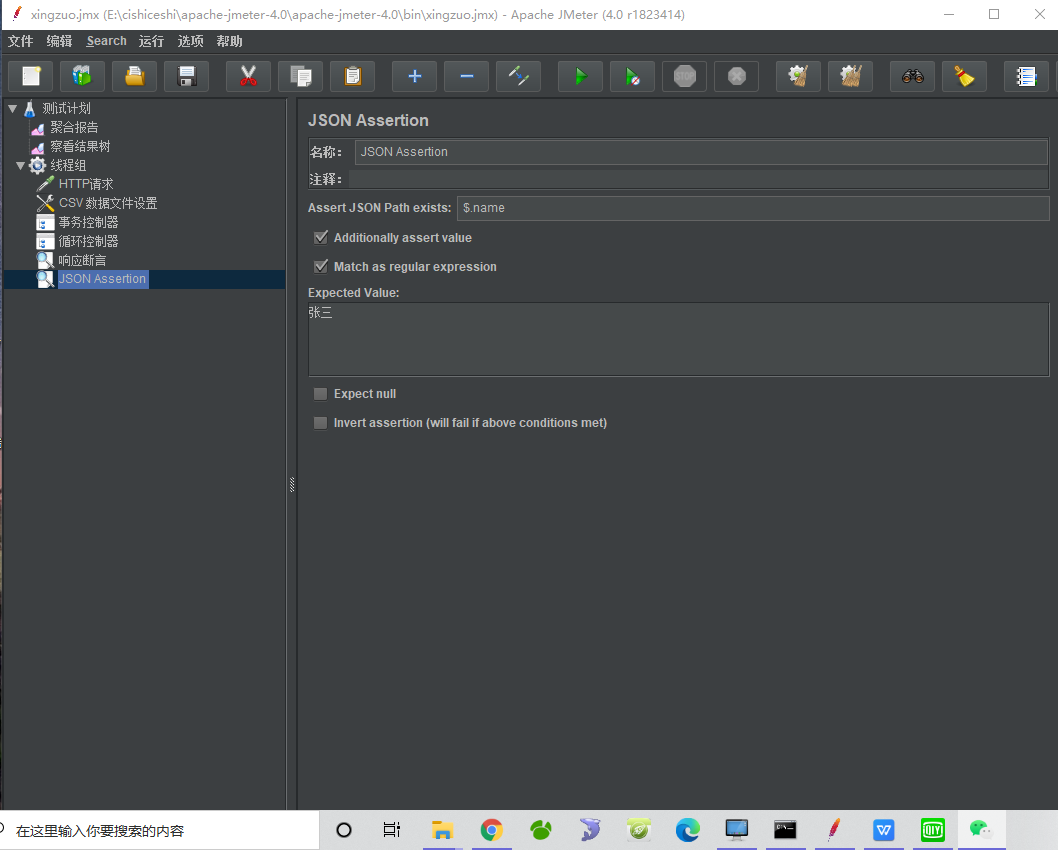The image size is (1058, 850).
Task: Collapse the 测试计划 tree node
Action: (x=13, y=108)
